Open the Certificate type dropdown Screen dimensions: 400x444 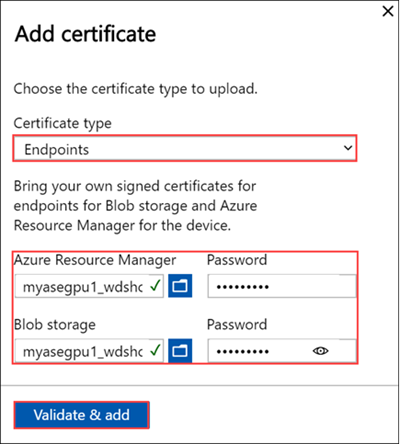click(185, 148)
